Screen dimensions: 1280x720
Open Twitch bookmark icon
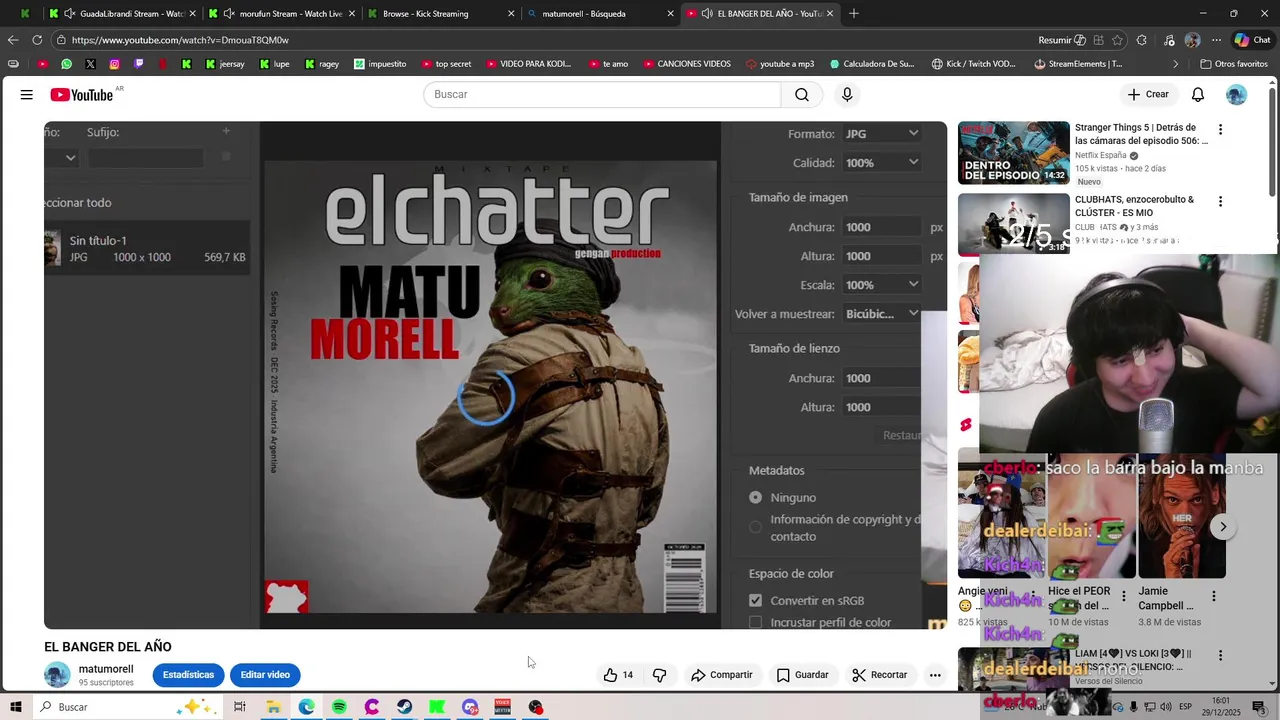click(x=138, y=64)
